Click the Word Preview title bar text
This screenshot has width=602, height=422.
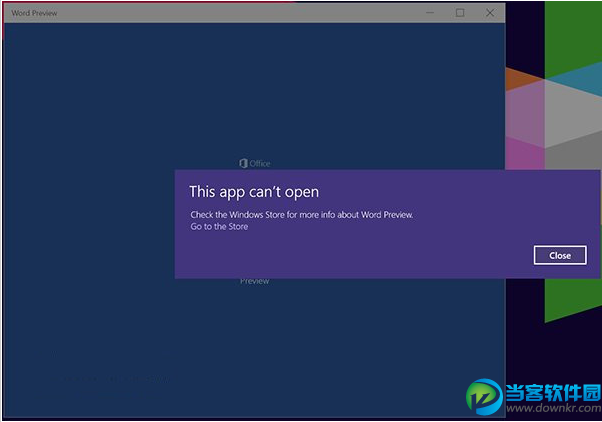click(x=34, y=13)
